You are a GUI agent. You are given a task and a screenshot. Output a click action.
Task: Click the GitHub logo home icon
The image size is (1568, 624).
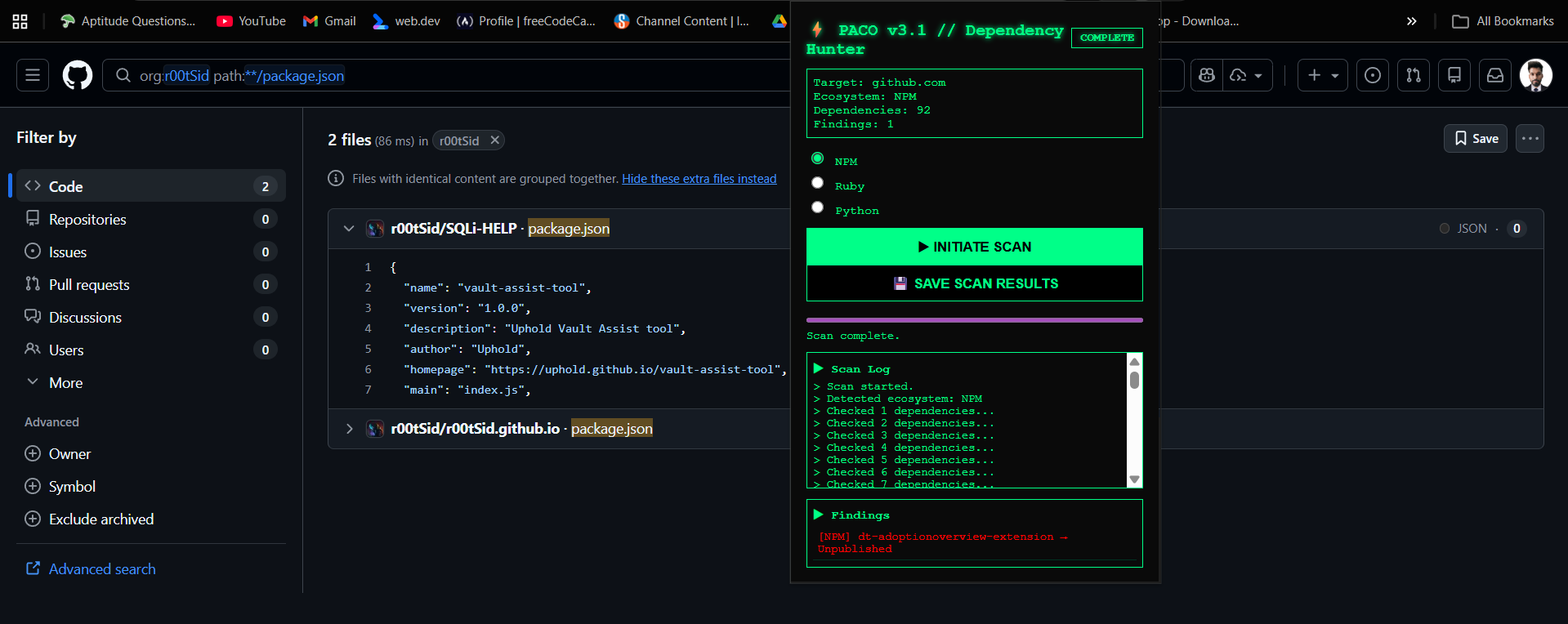click(x=78, y=75)
